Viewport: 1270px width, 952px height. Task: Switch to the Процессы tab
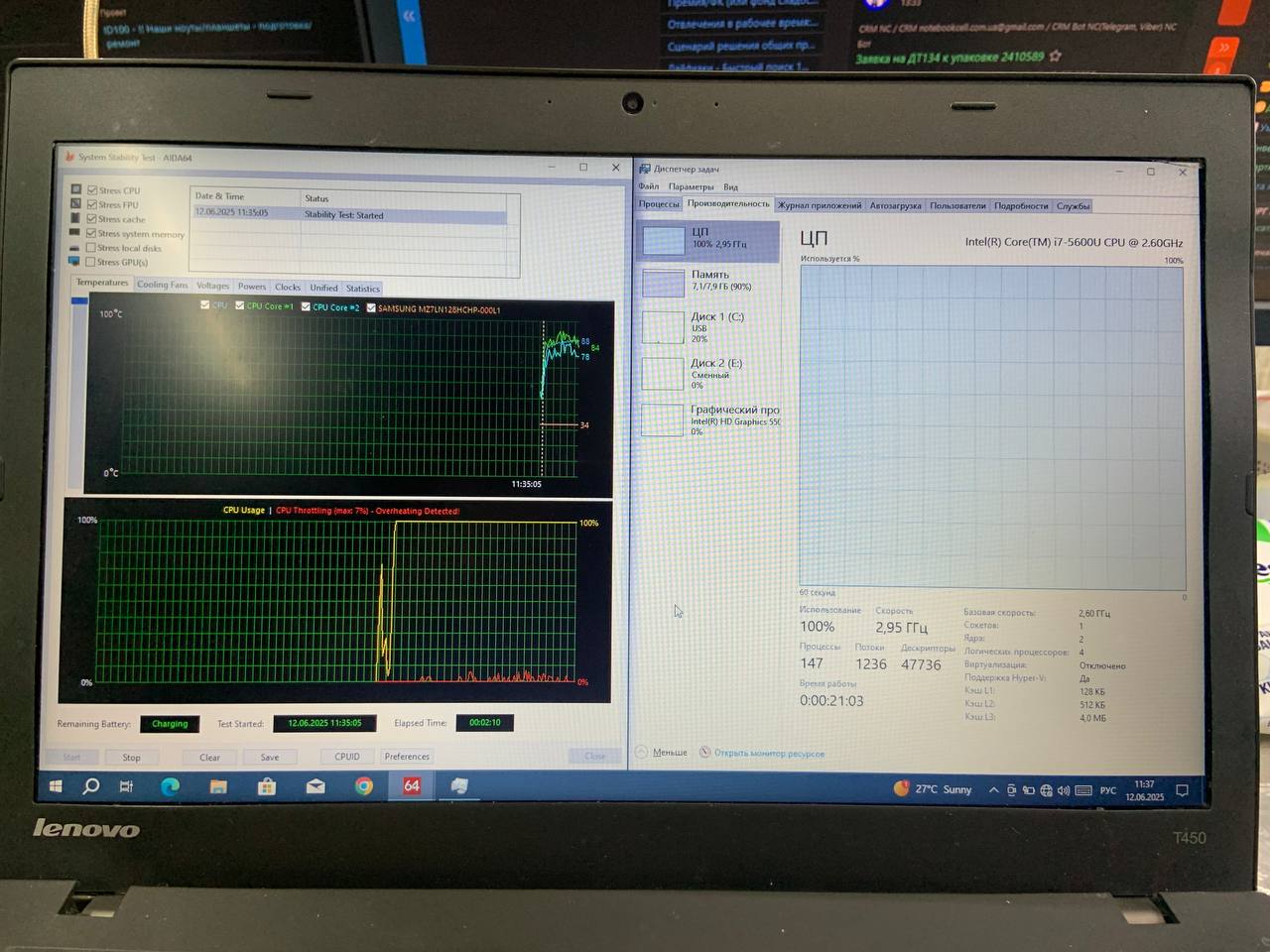coord(659,204)
